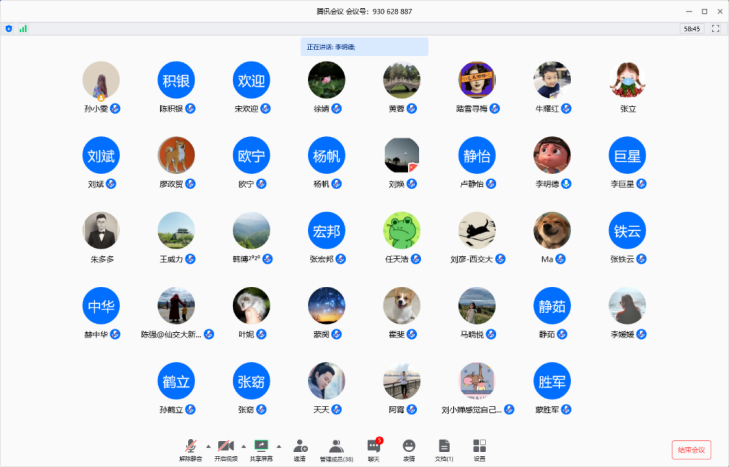Open Manage Members (管理成员) list

tap(336, 446)
